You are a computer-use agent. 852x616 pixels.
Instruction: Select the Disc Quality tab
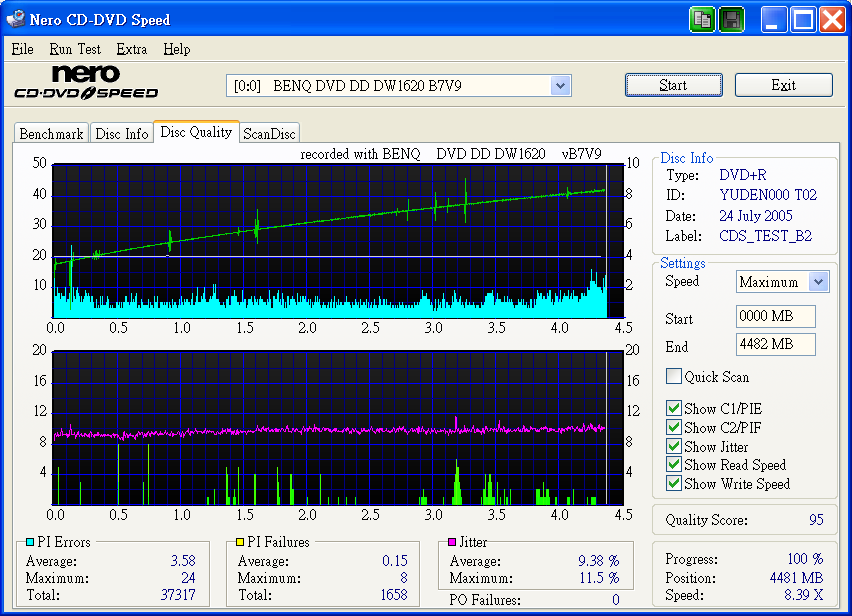(x=196, y=132)
